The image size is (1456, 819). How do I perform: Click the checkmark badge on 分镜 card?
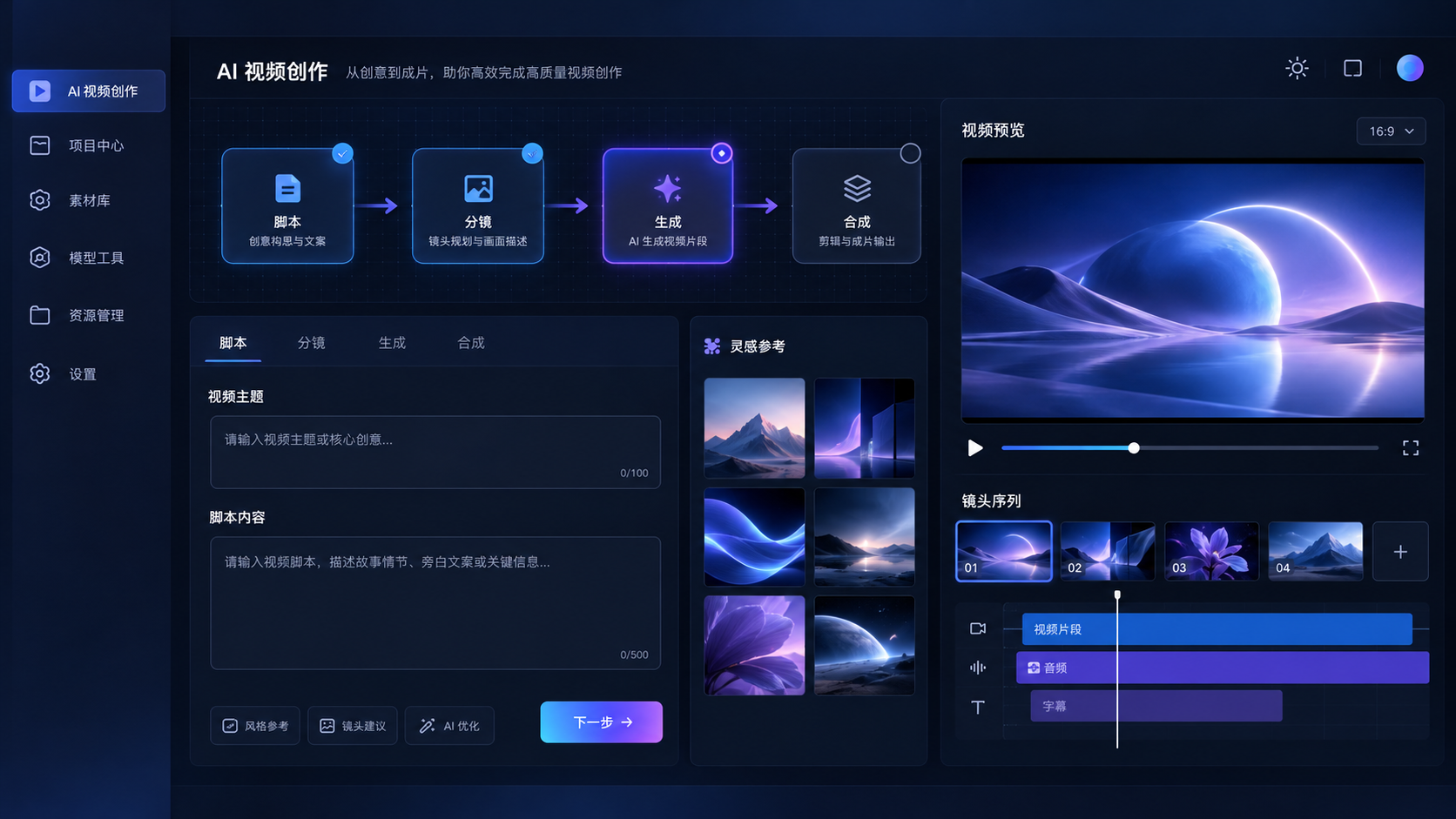pyautogui.click(x=532, y=153)
